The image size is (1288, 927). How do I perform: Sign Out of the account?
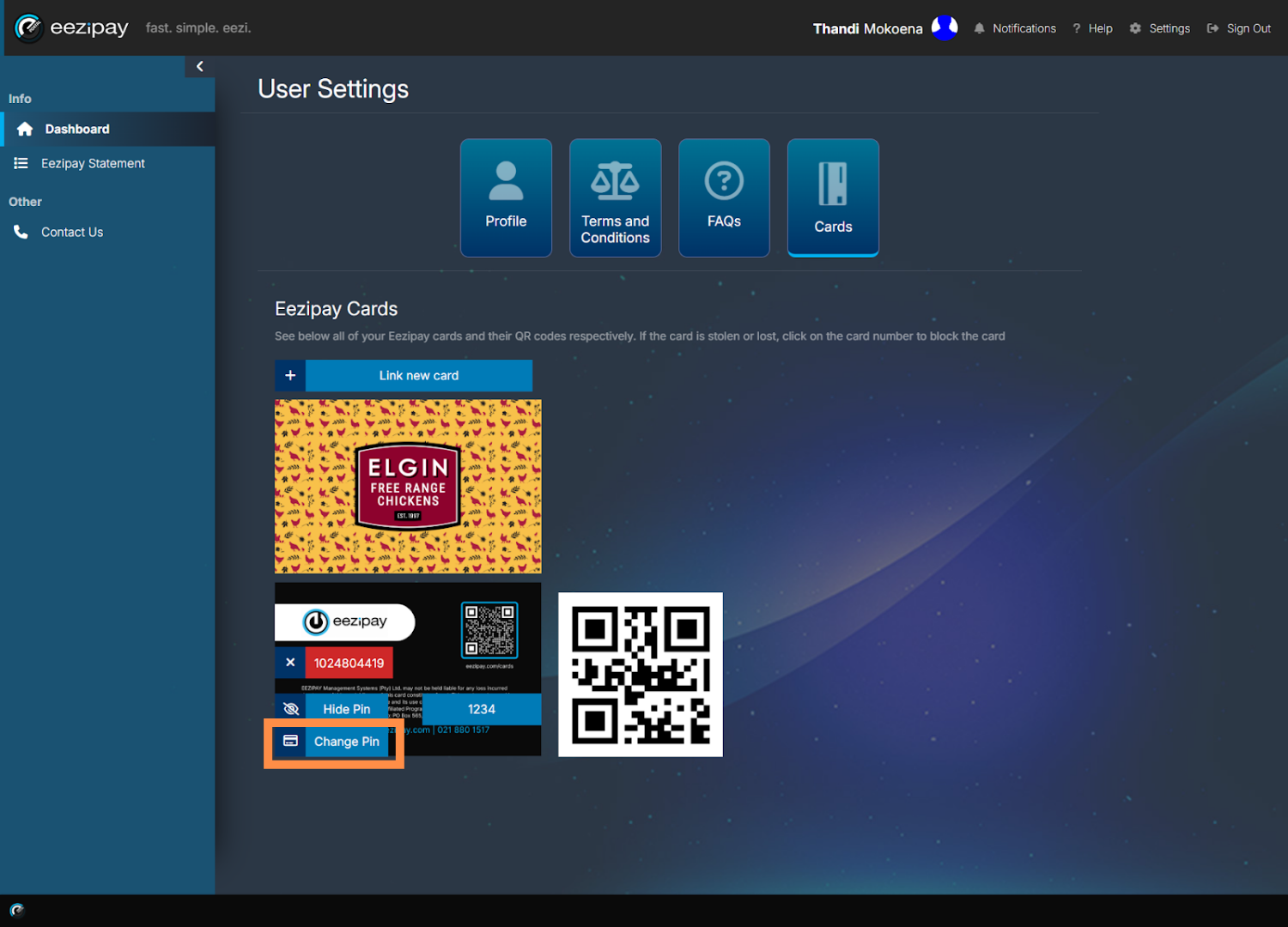pyautogui.click(x=1238, y=28)
